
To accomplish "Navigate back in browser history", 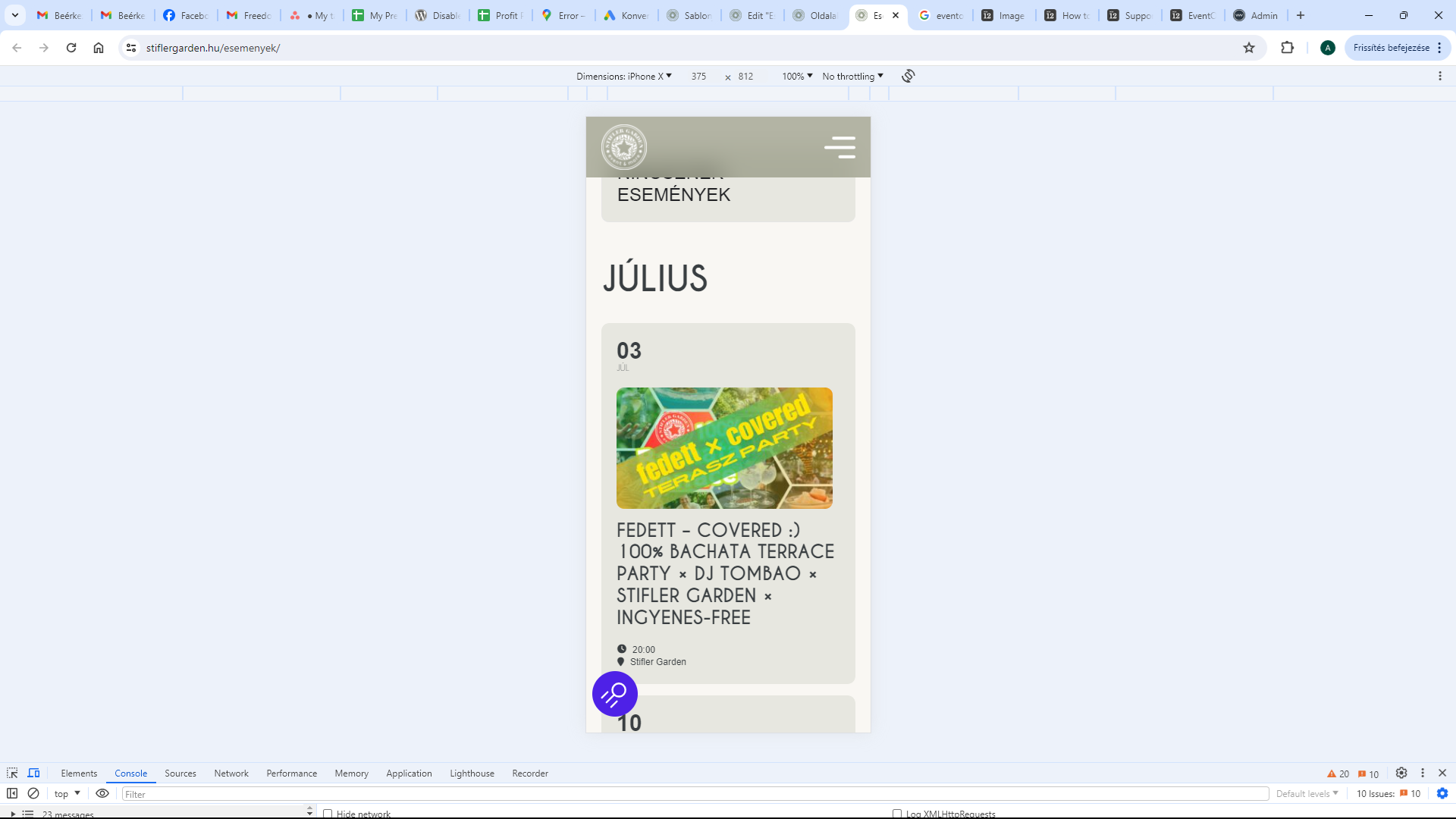I will click(x=17, y=48).
